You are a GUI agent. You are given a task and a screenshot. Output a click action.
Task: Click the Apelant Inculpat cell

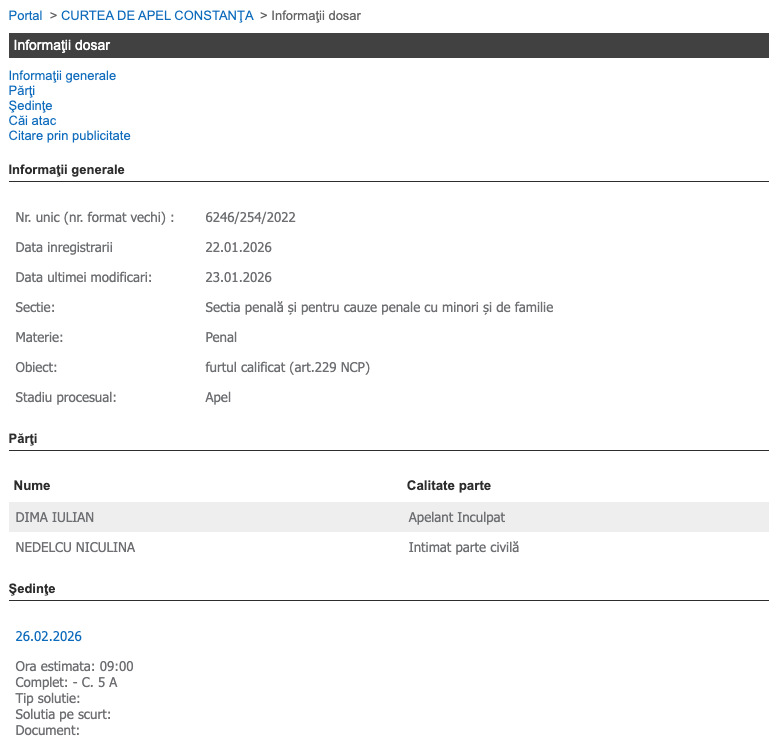coord(457,518)
